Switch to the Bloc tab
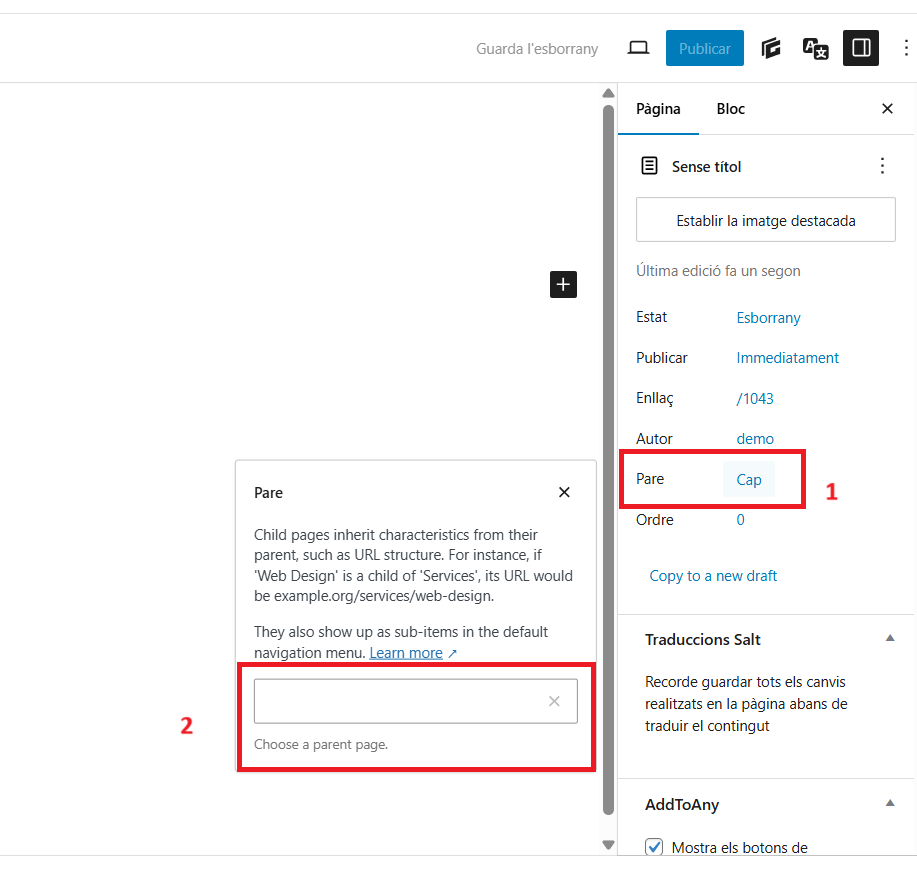 pos(730,109)
